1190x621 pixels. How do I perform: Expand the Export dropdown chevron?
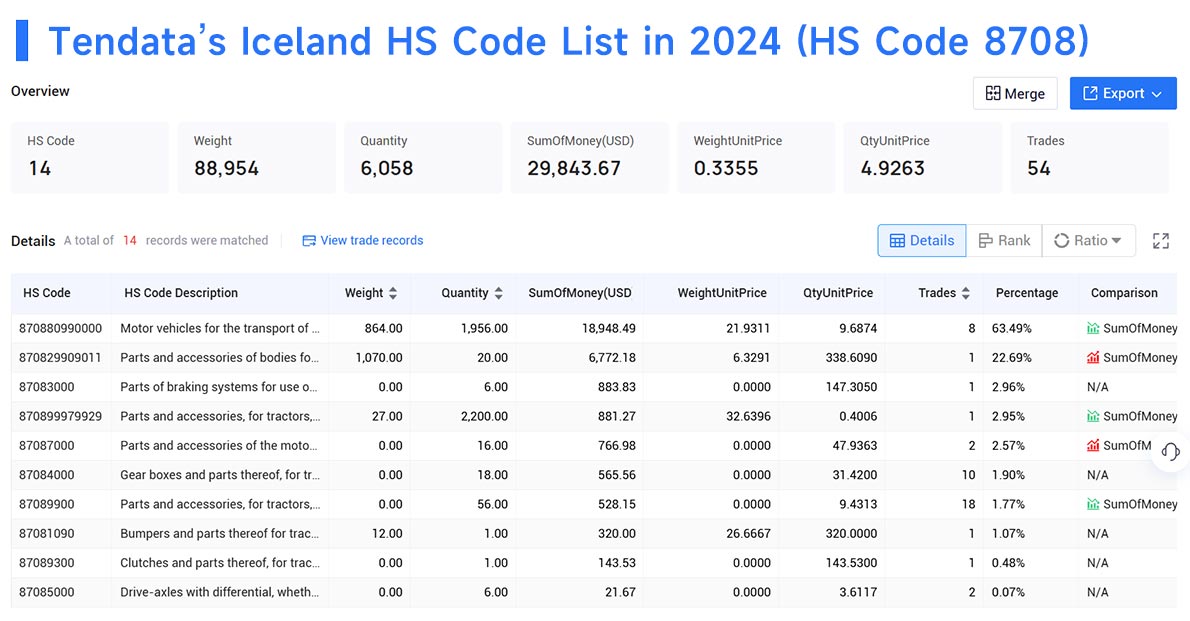pyautogui.click(x=1157, y=93)
